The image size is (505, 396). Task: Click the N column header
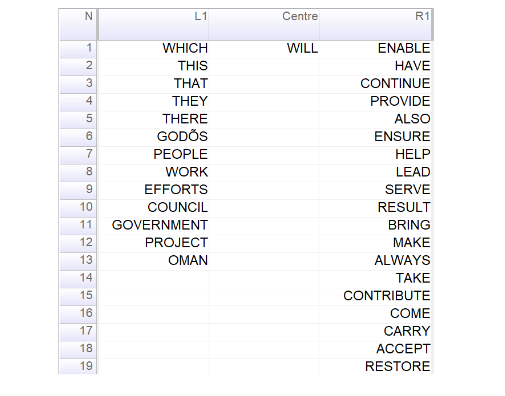[78, 25]
